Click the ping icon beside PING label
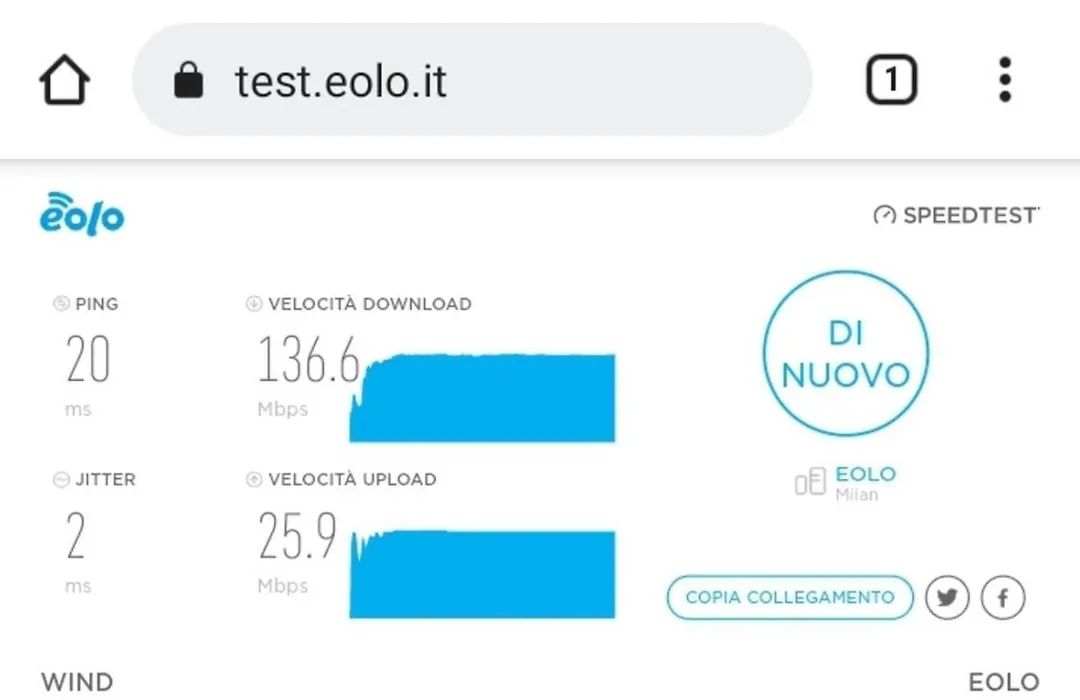This screenshot has height=700, width=1080. click(x=61, y=303)
